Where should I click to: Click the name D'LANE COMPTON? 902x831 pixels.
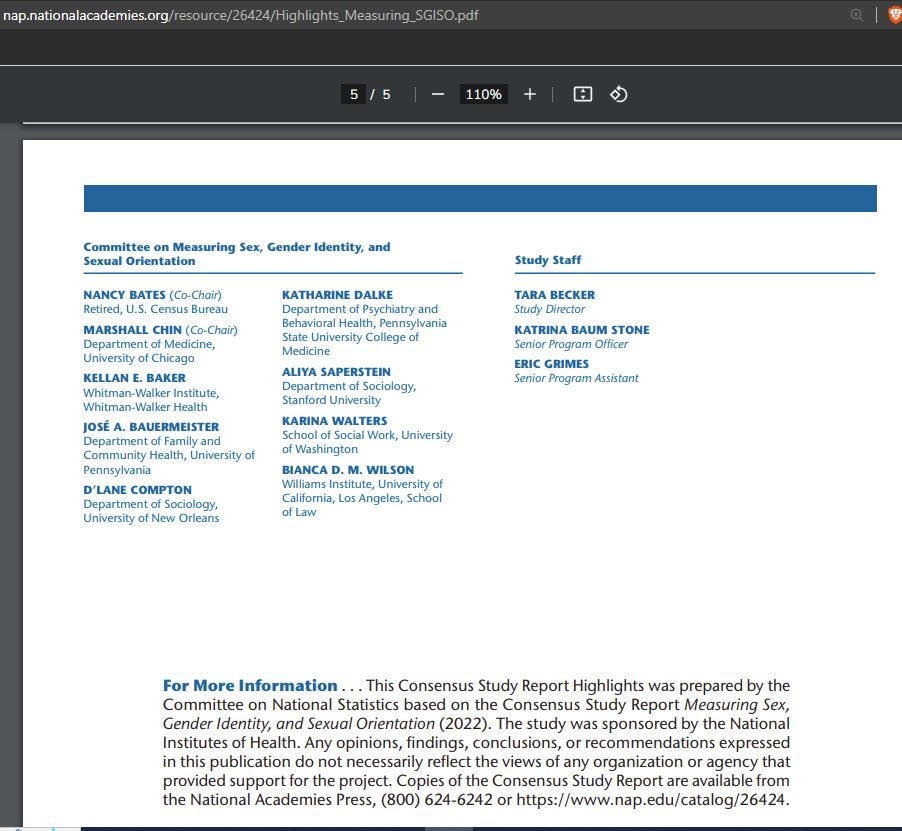(137, 490)
